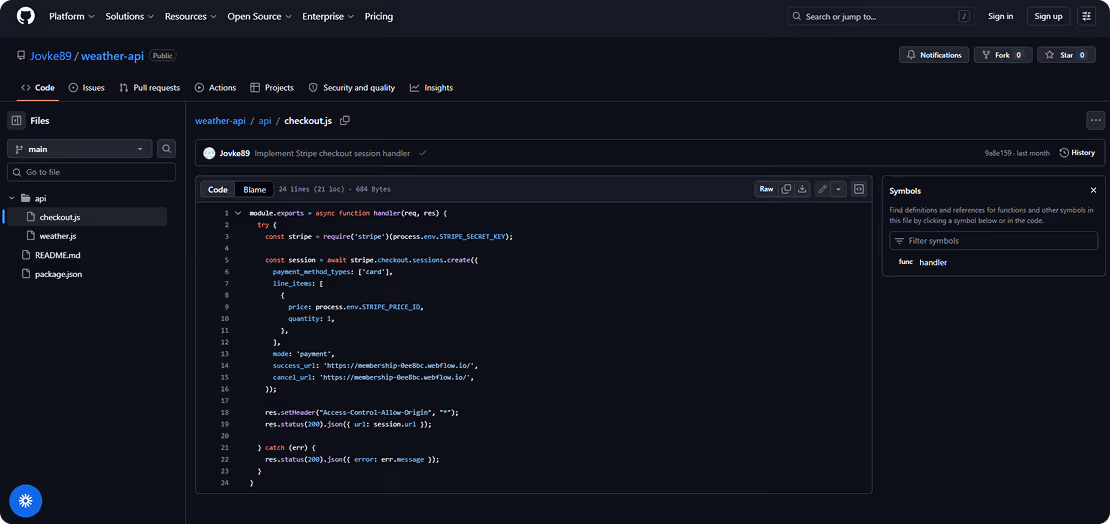Expand the Solutions menu
Screen dimensions: 1110x524
(x=130, y=16)
